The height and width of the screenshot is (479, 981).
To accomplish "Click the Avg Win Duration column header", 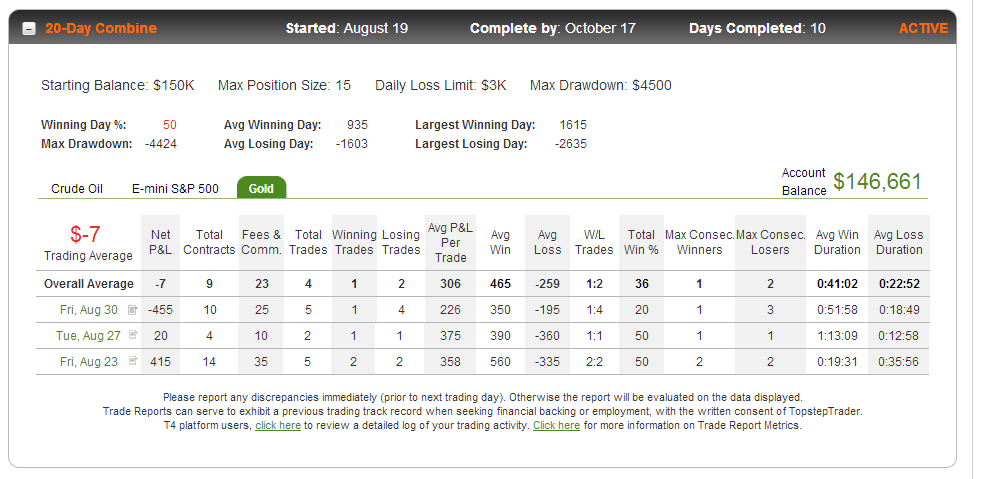I will (837, 242).
